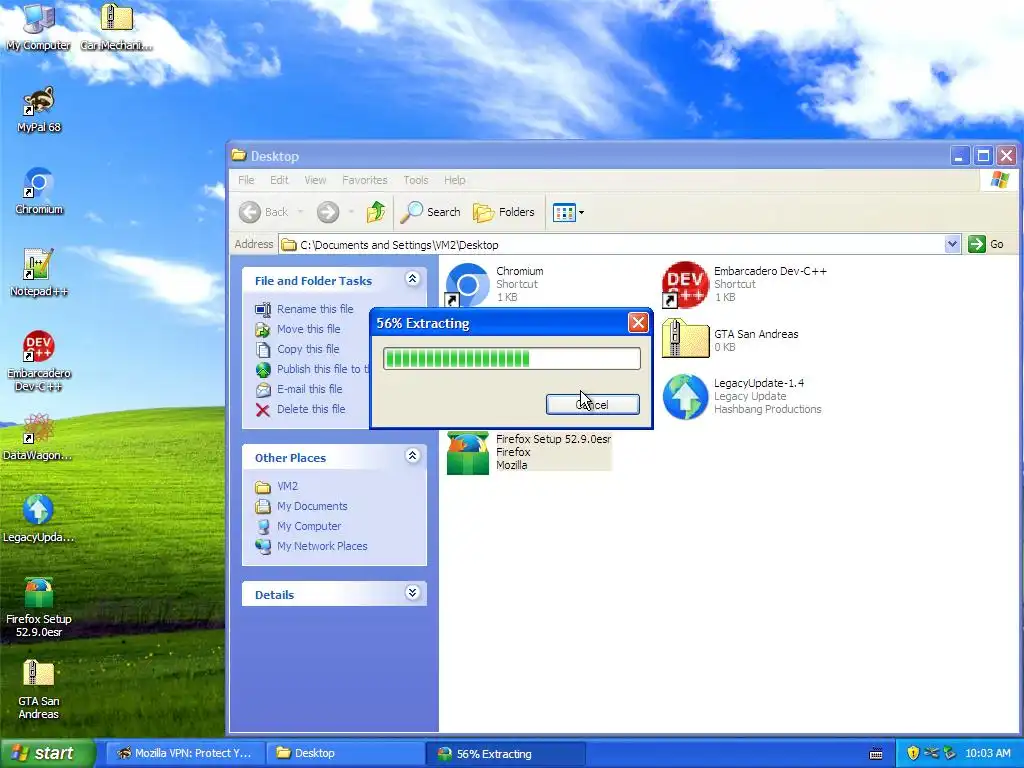Image resolution: width=1024 pixels, height=768 pixels.
Task: Open the Tools menu
Action: [x=415, y=180]
